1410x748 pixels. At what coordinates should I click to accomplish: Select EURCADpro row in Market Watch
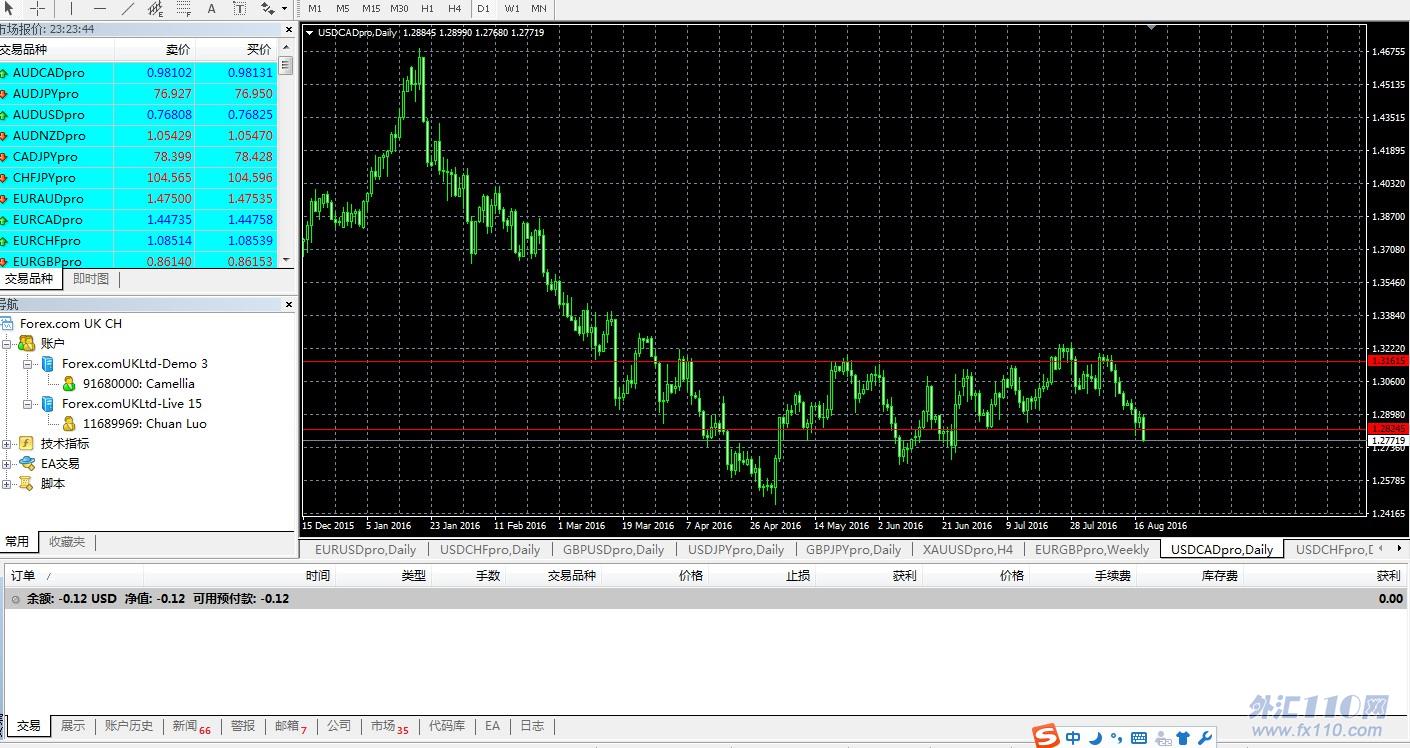pos(139,219)
